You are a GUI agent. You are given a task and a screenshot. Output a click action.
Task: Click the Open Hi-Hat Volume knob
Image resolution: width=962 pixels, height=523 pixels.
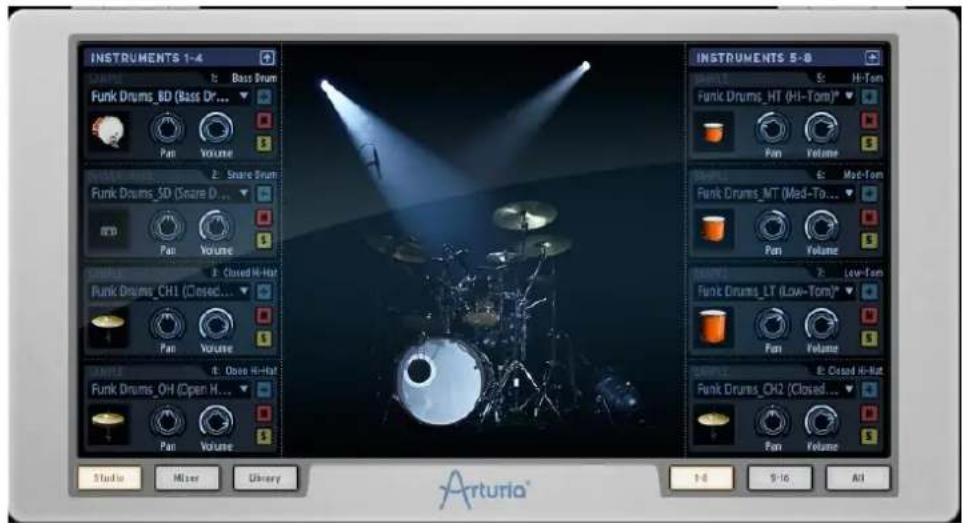pyautogui.click(x=216, y=421)
